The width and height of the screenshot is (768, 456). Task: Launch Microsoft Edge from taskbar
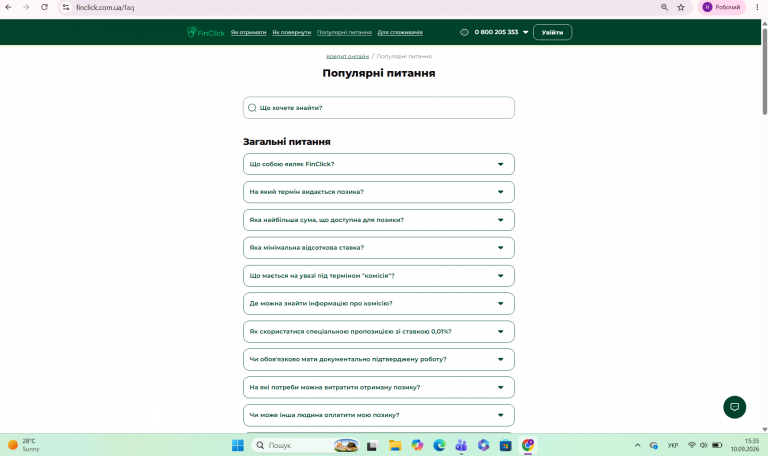(439, 445)
